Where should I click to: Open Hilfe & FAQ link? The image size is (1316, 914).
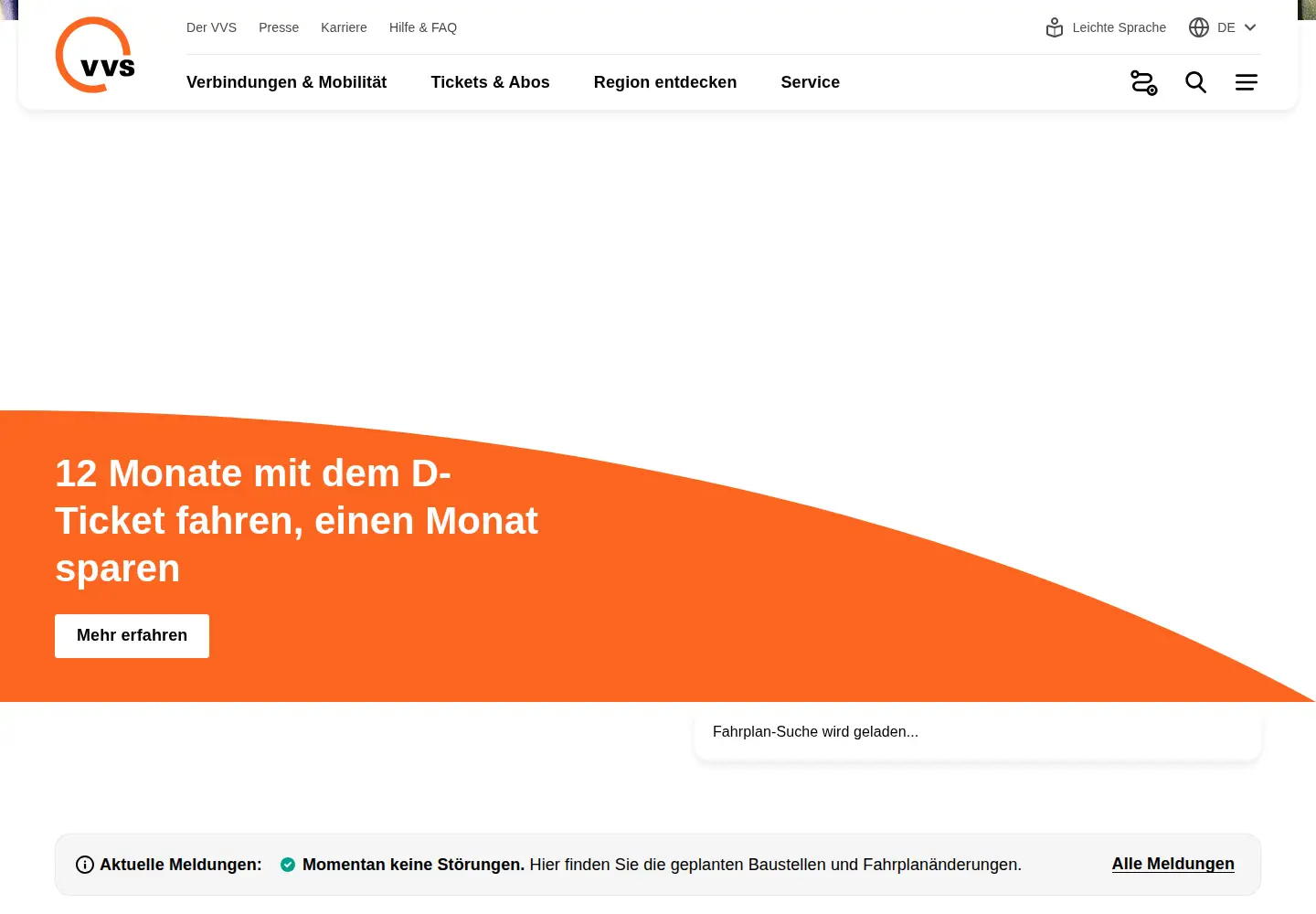tap(423, 27)
